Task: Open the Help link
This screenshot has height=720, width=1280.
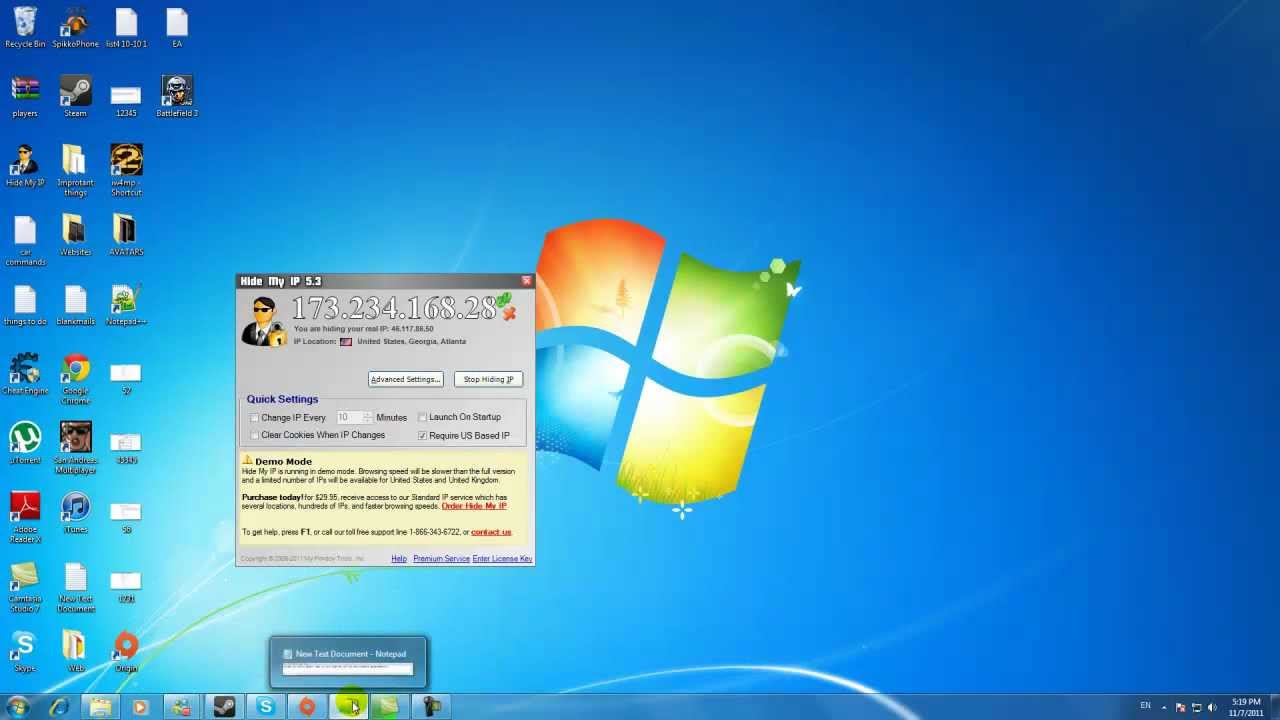Action: click(399, 559)
